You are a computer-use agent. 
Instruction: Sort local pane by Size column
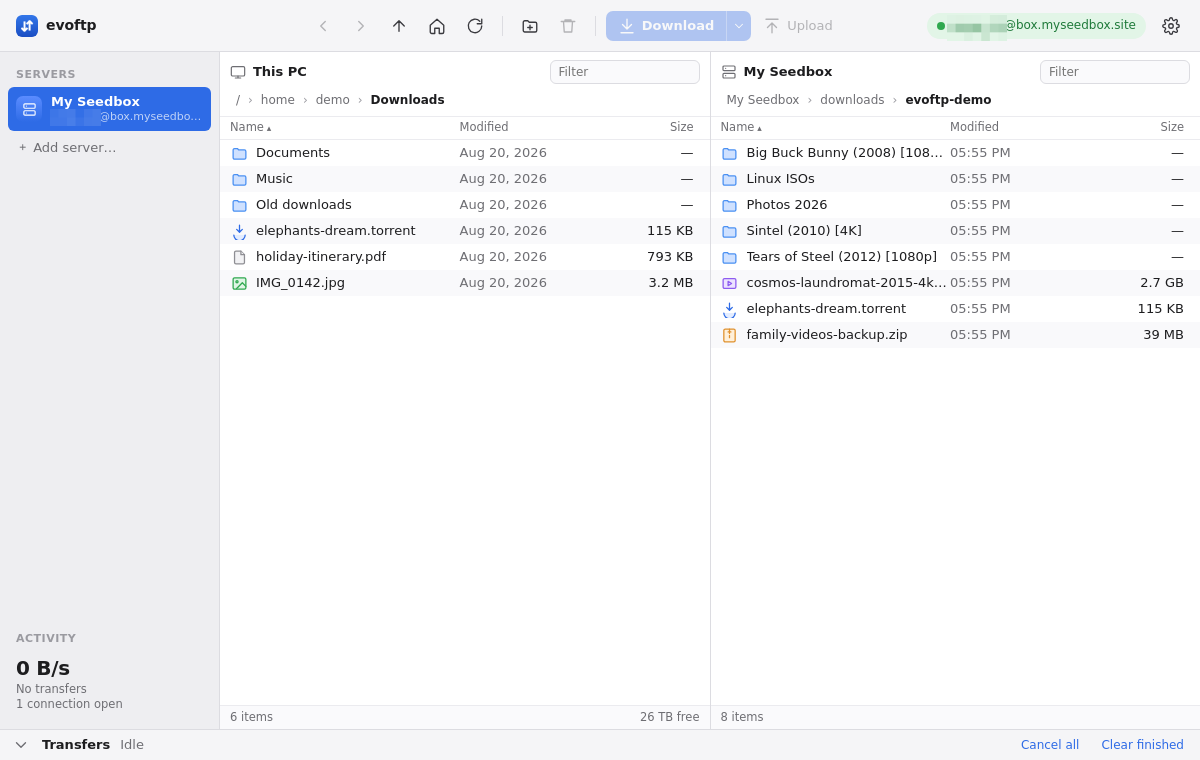click(x=682, y=127)
